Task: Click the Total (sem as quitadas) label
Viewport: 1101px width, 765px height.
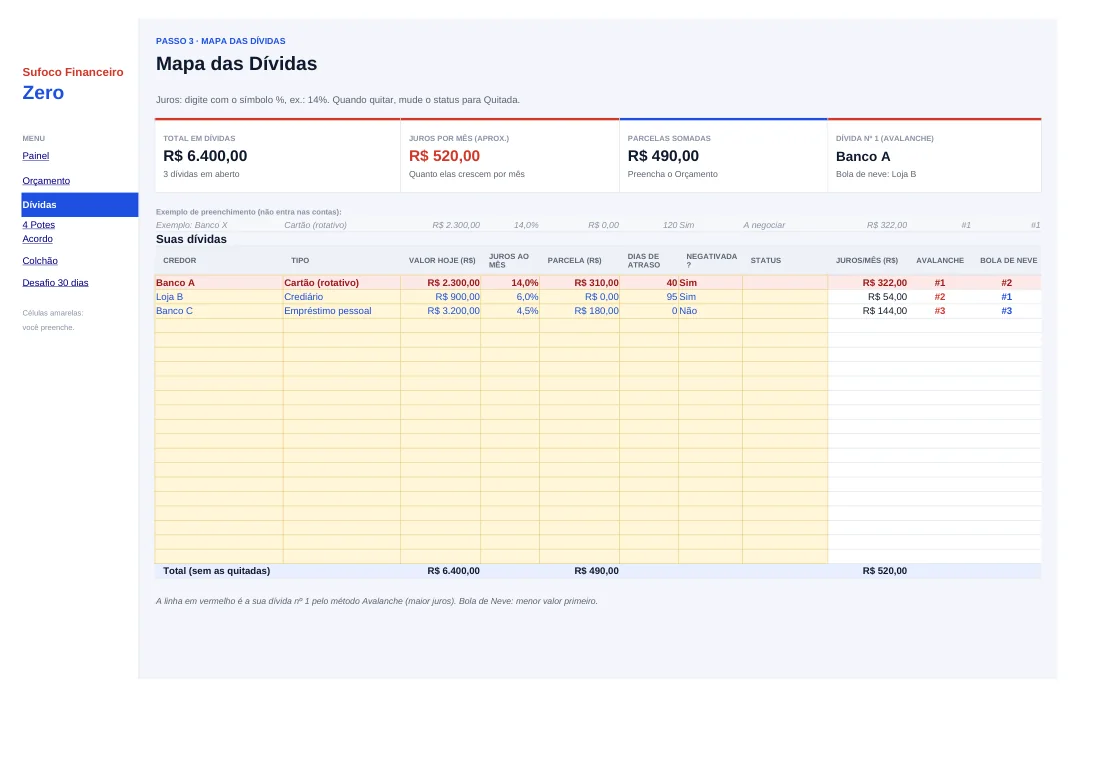Action: [216, 571]
